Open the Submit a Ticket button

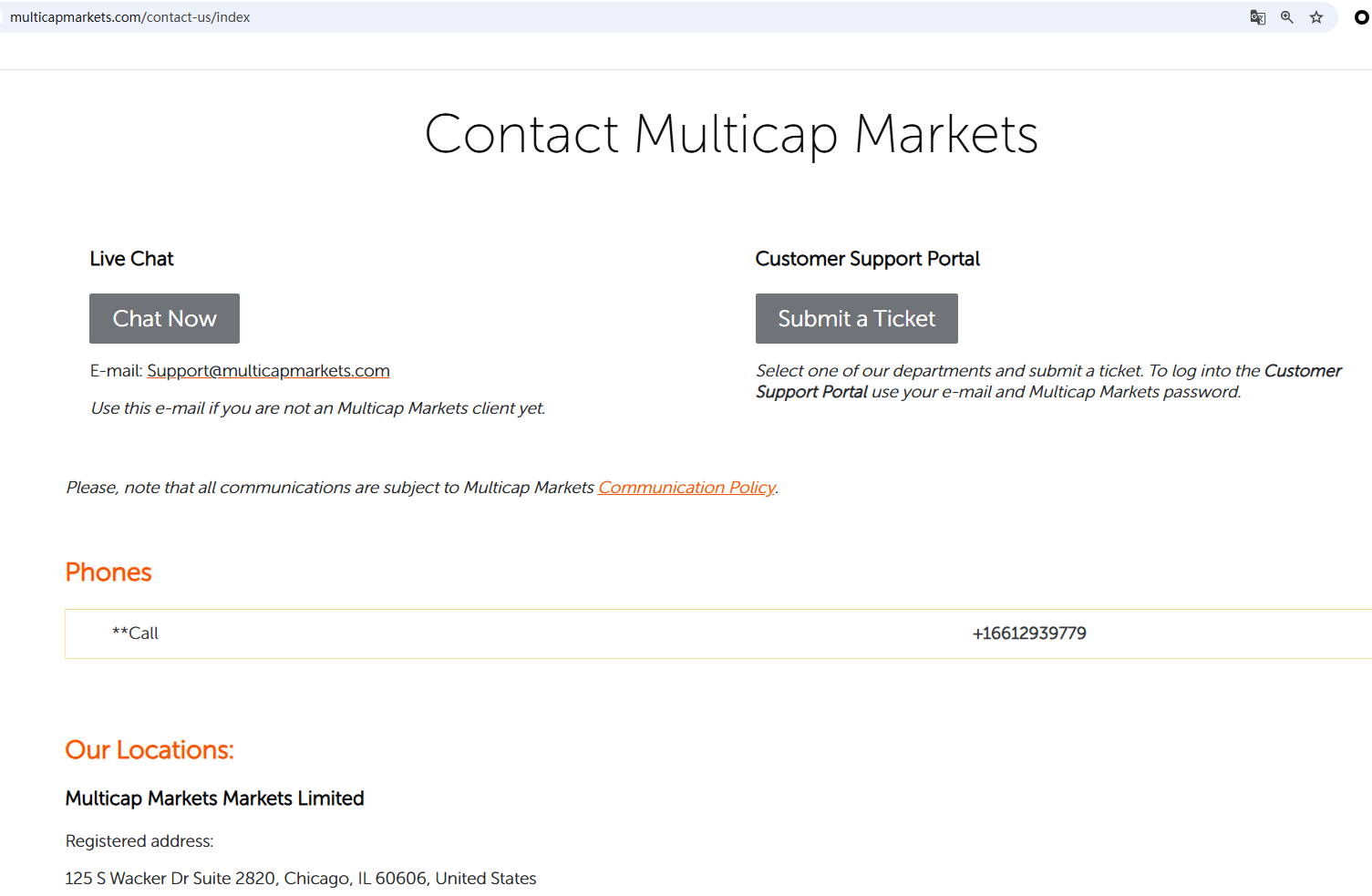(x=857, y=318)
